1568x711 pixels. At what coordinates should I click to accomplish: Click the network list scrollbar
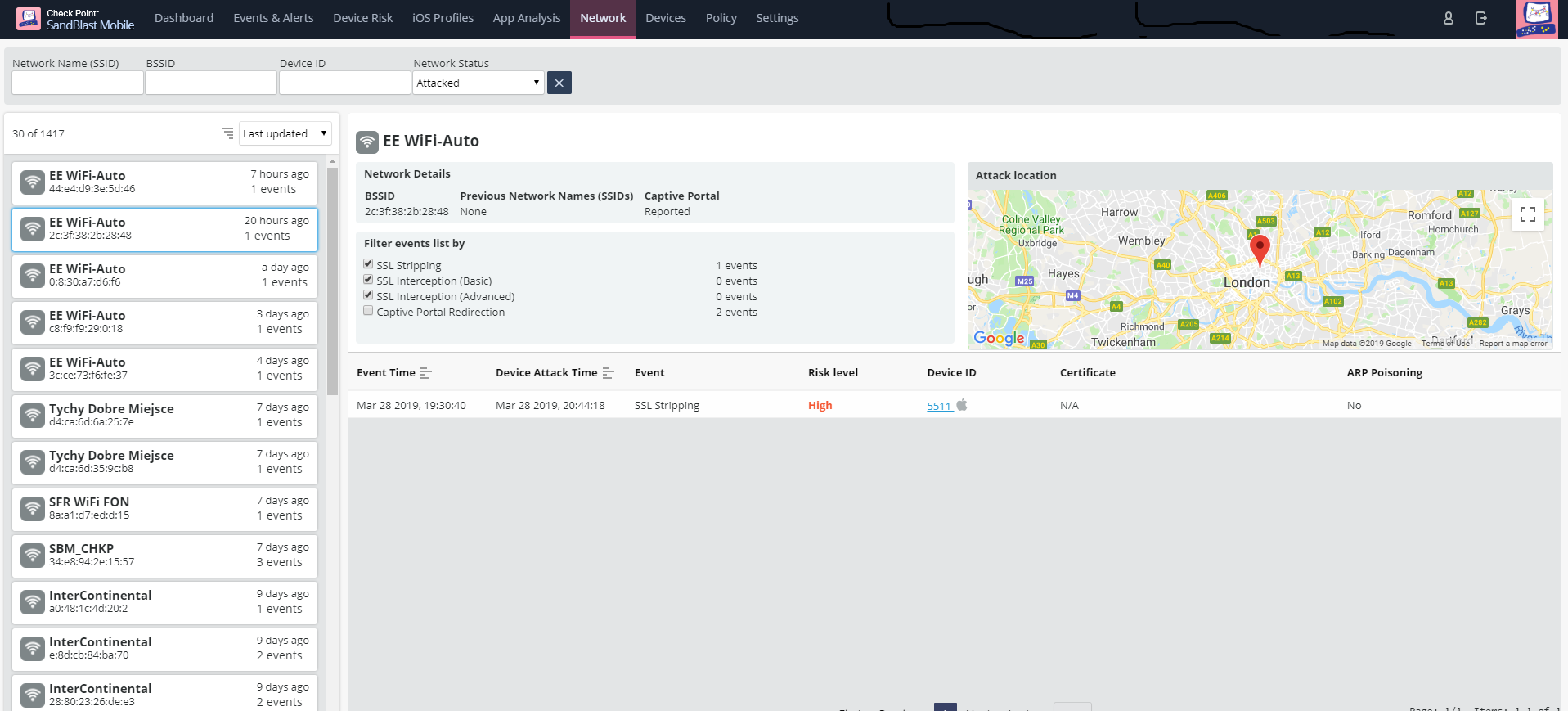pos(332,281)
